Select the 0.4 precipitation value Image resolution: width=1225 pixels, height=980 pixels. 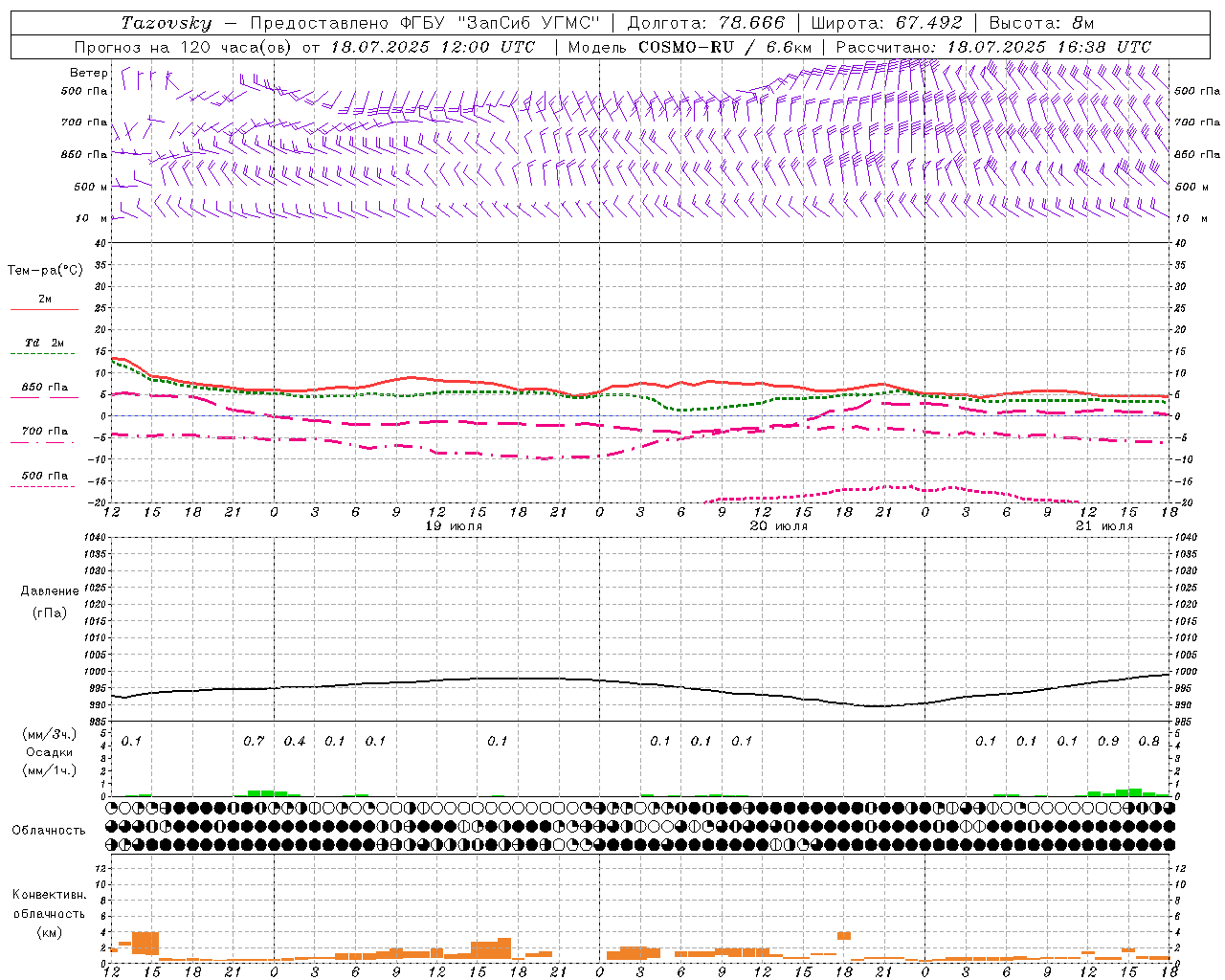tap(295, 742)
